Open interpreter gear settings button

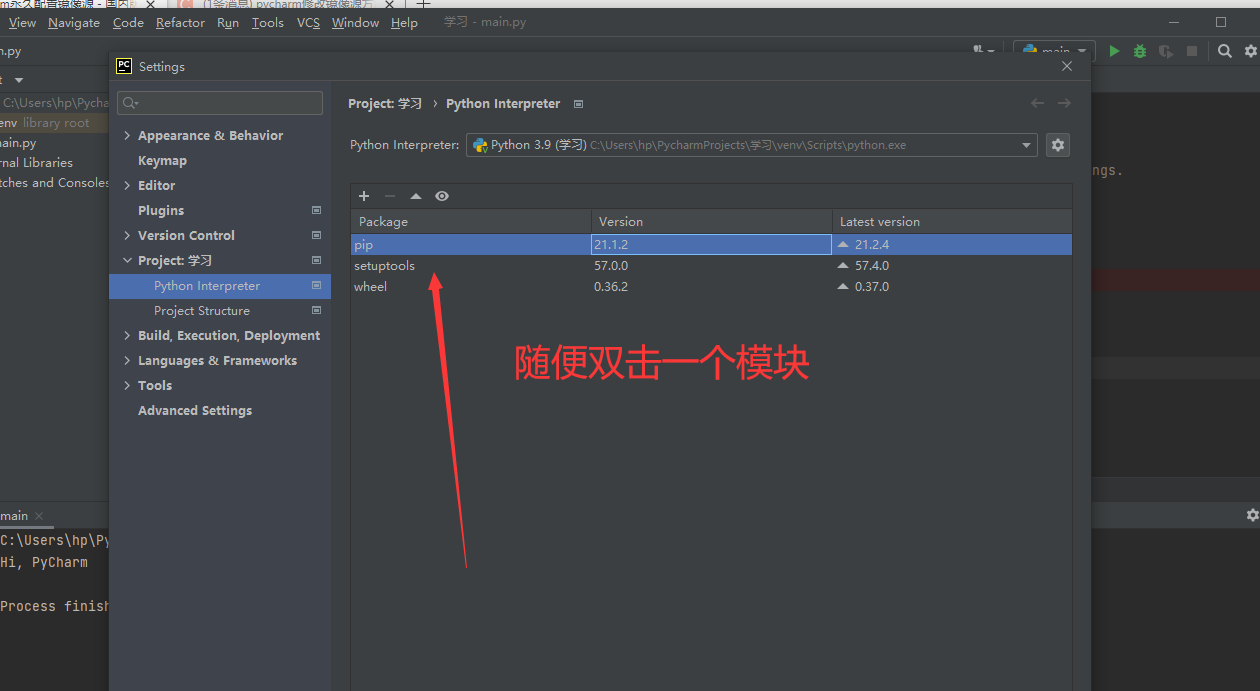click(1057, 145)
